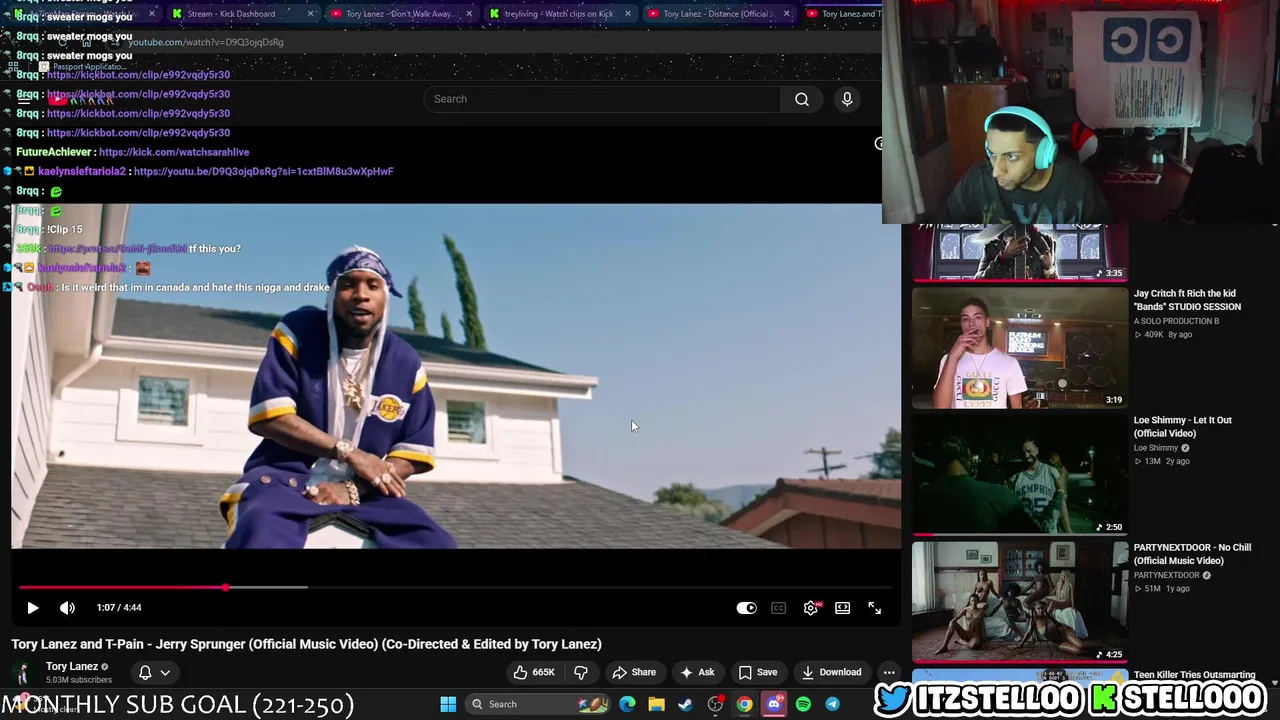Open Spotify from the taskbar
Viewport: 1280px width, 720px height.
[x=803, y=704]
